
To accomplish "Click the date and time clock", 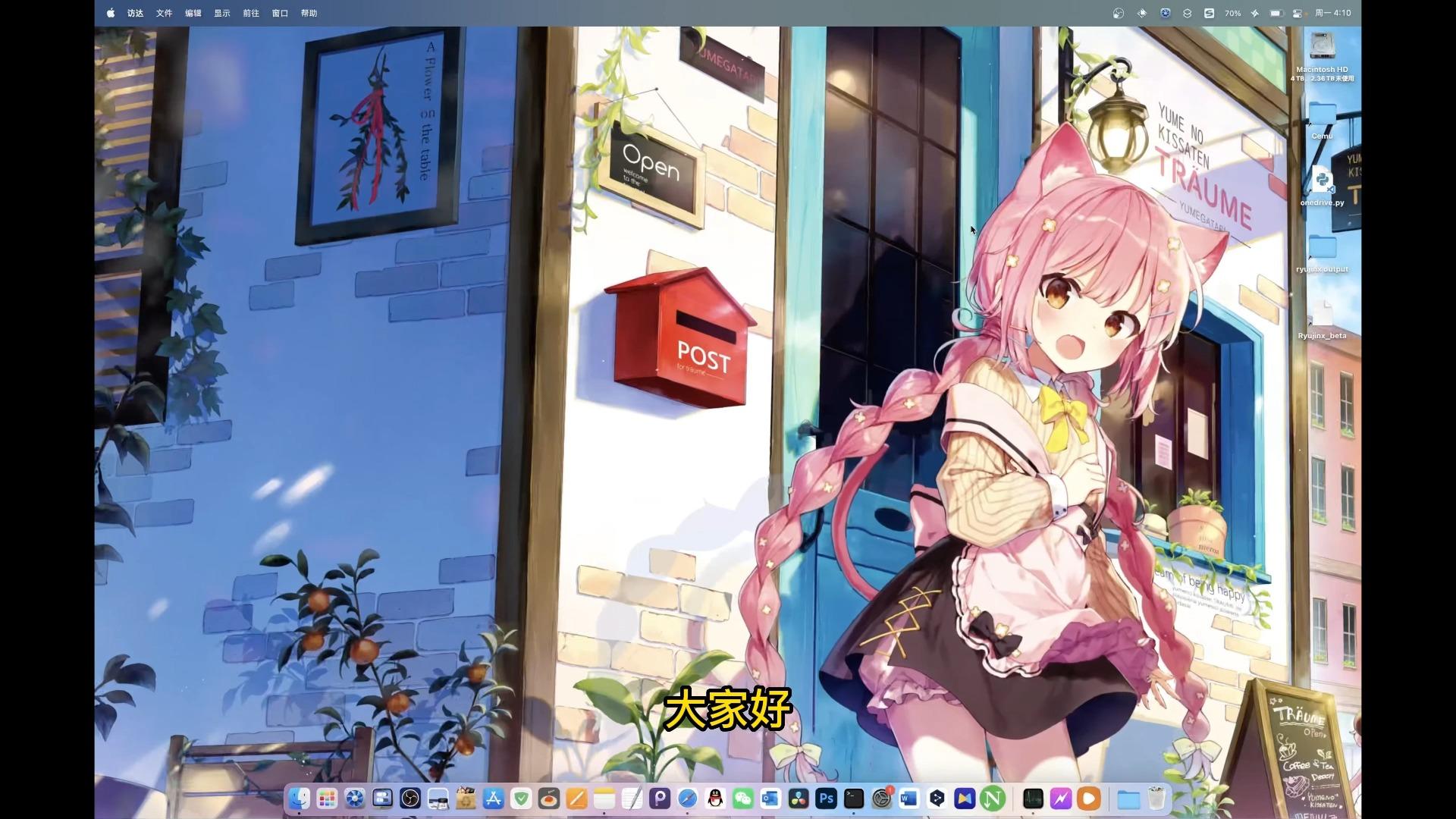I will [x=1332, y=13].
